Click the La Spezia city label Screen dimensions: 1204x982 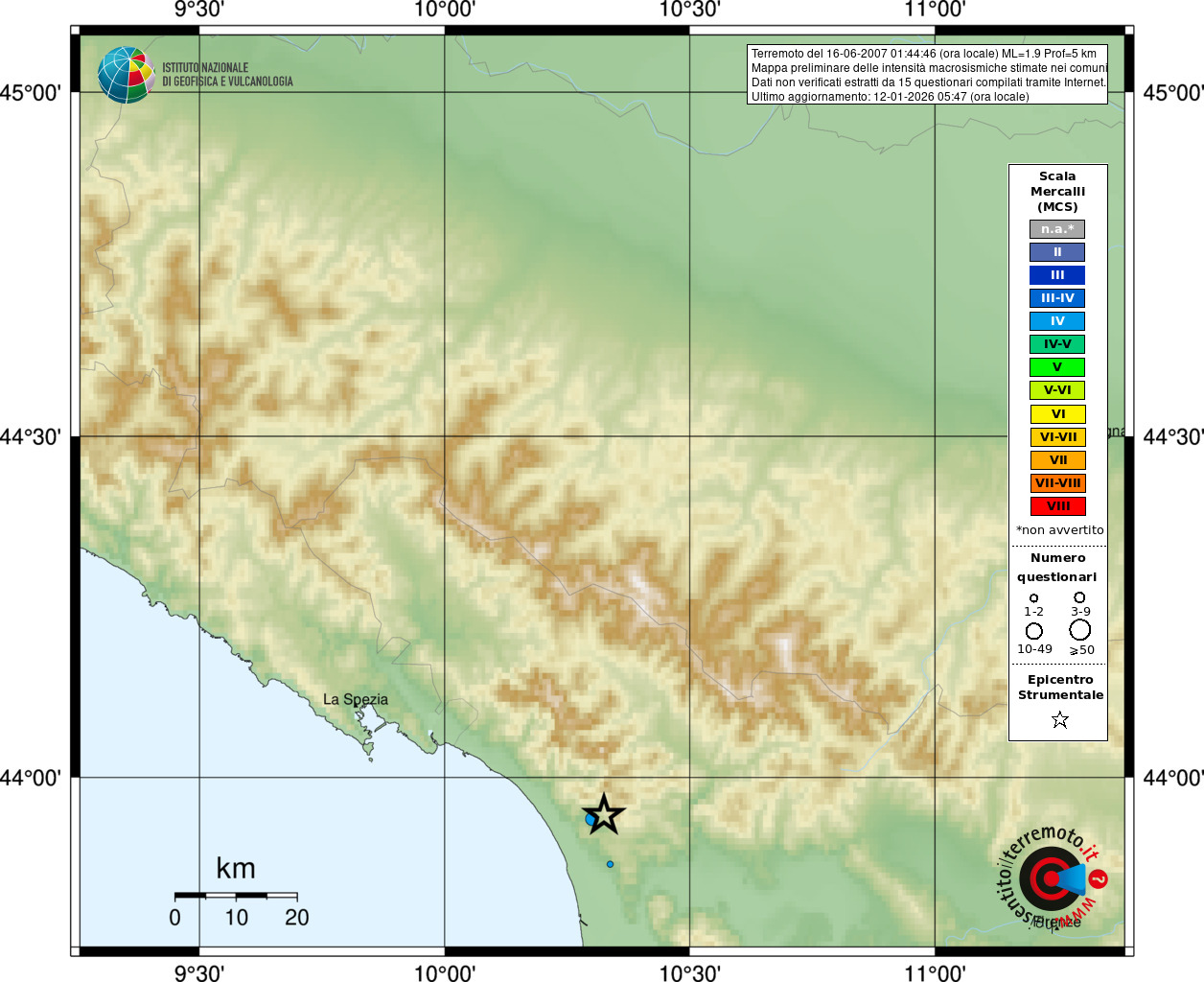click(356, 699)
